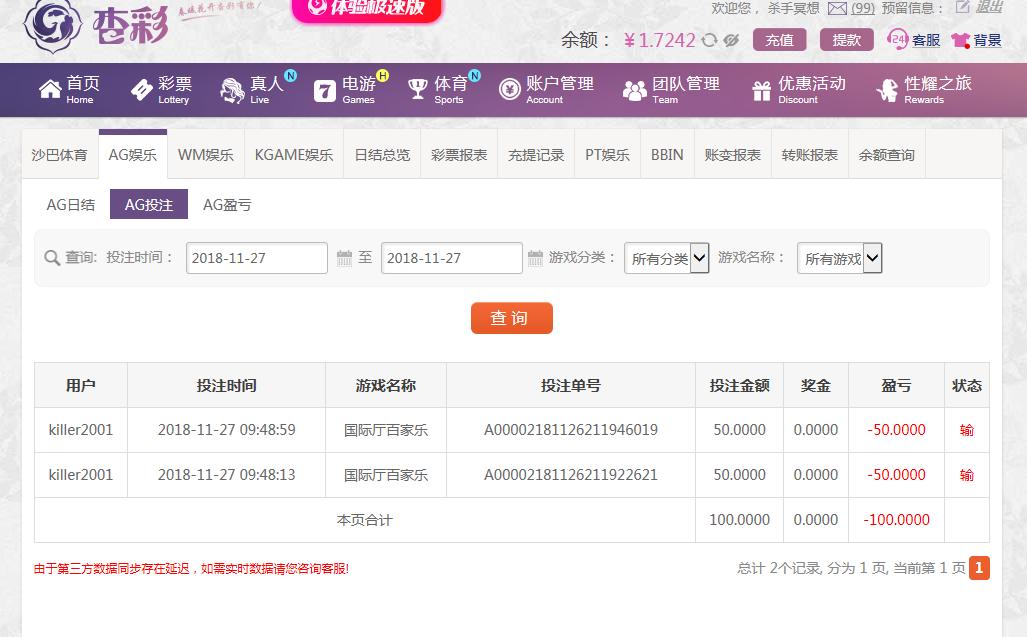Click the refresh balance icon

[710, 40]
